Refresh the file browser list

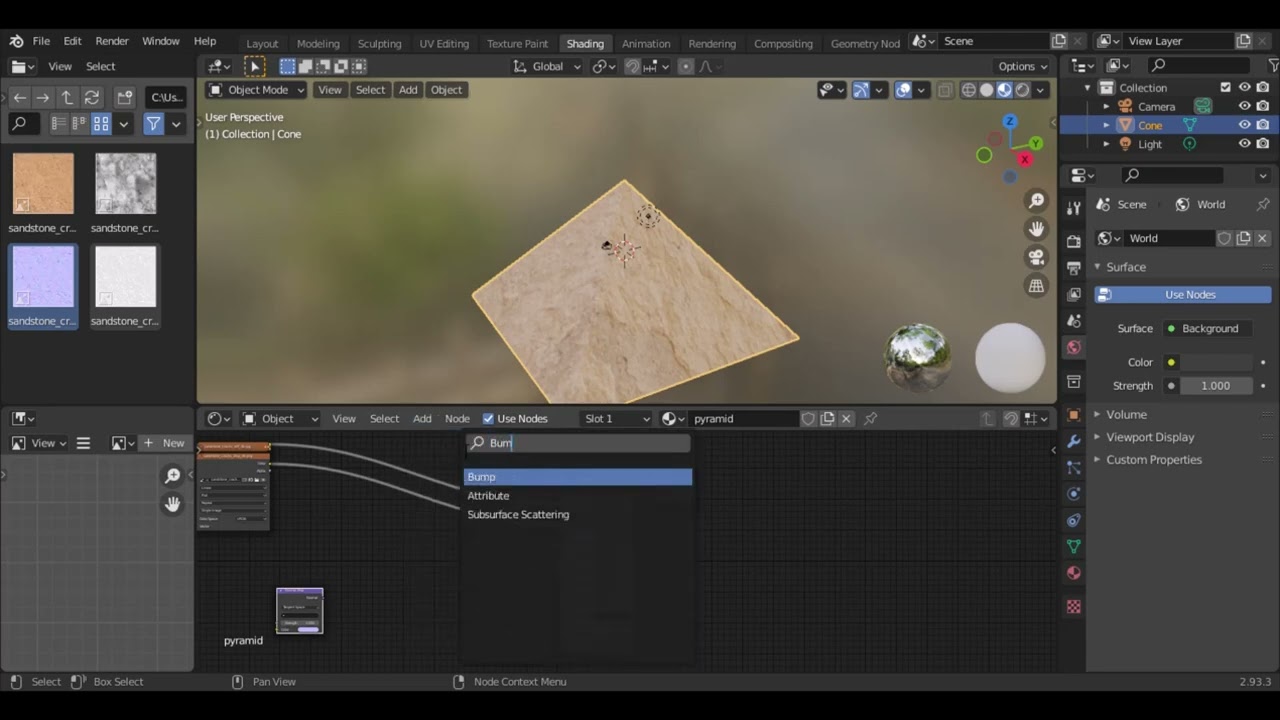click(x=91, y=97)
